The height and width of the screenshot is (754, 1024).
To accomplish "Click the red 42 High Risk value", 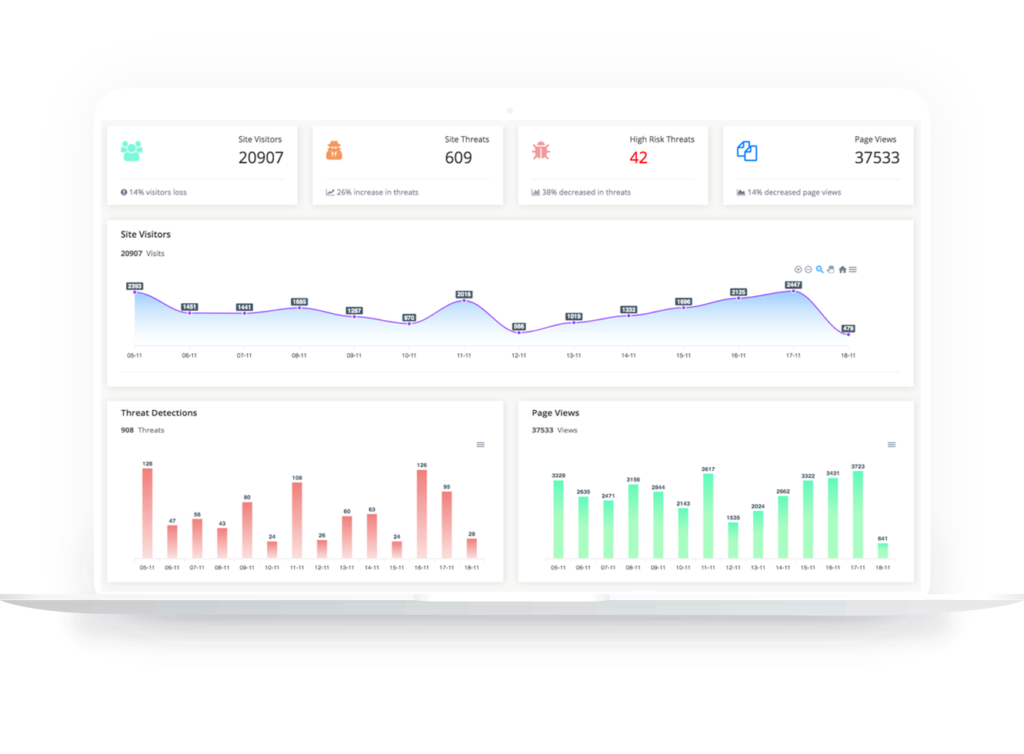I will click(x=638, y=158).
